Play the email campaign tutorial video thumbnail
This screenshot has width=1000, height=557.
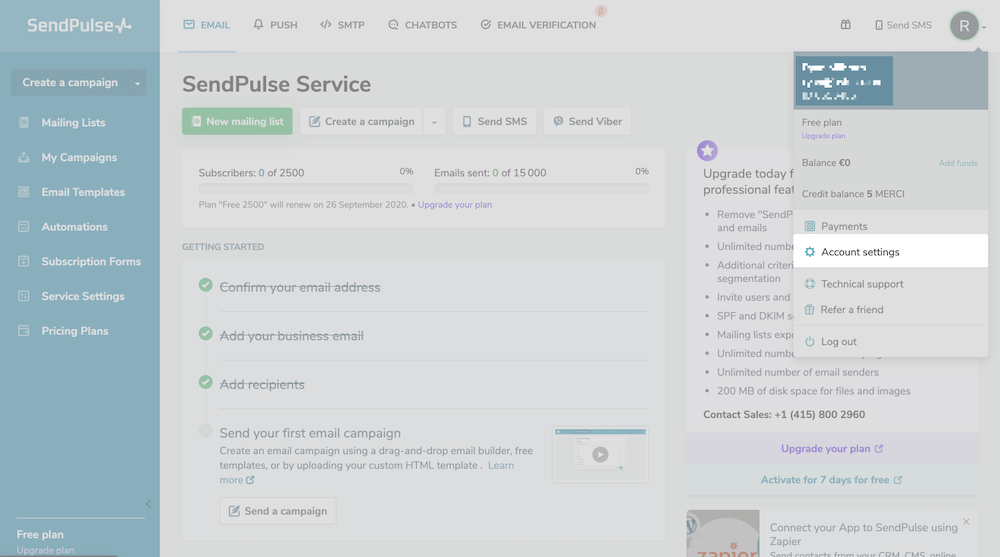pyautogui.click(x=600, y=454)
